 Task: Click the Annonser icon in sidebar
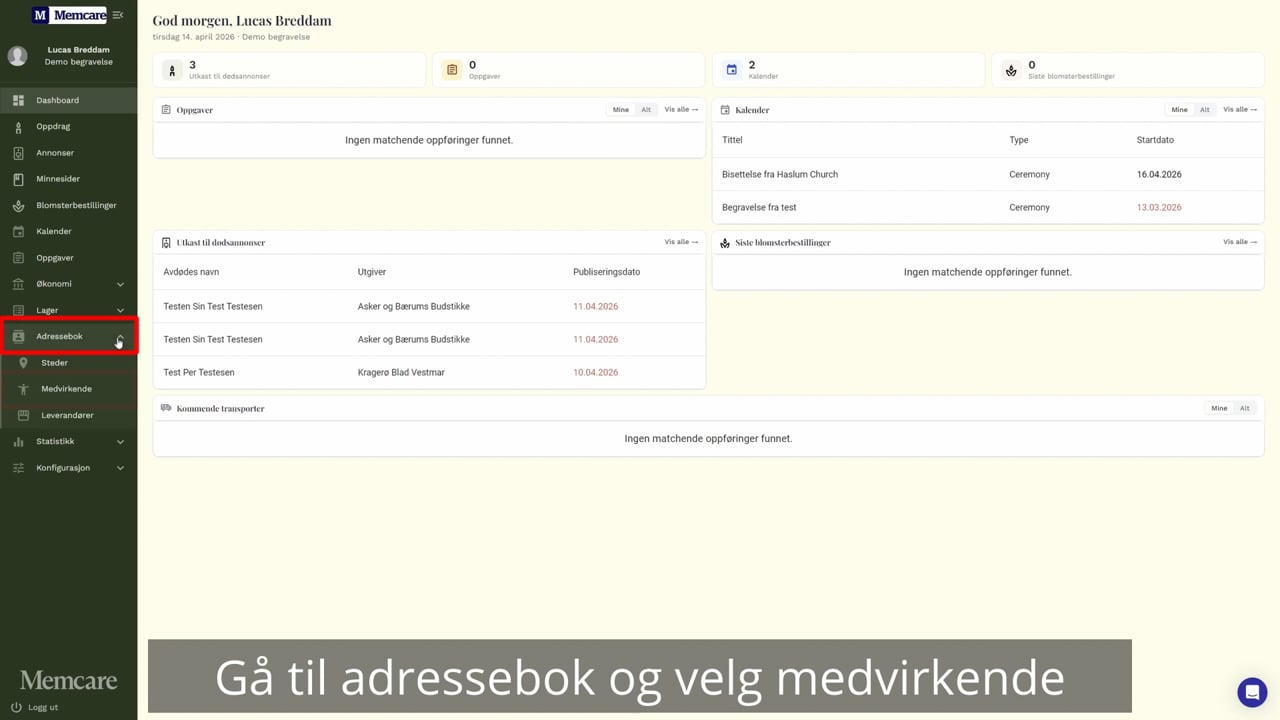point(18,153)
